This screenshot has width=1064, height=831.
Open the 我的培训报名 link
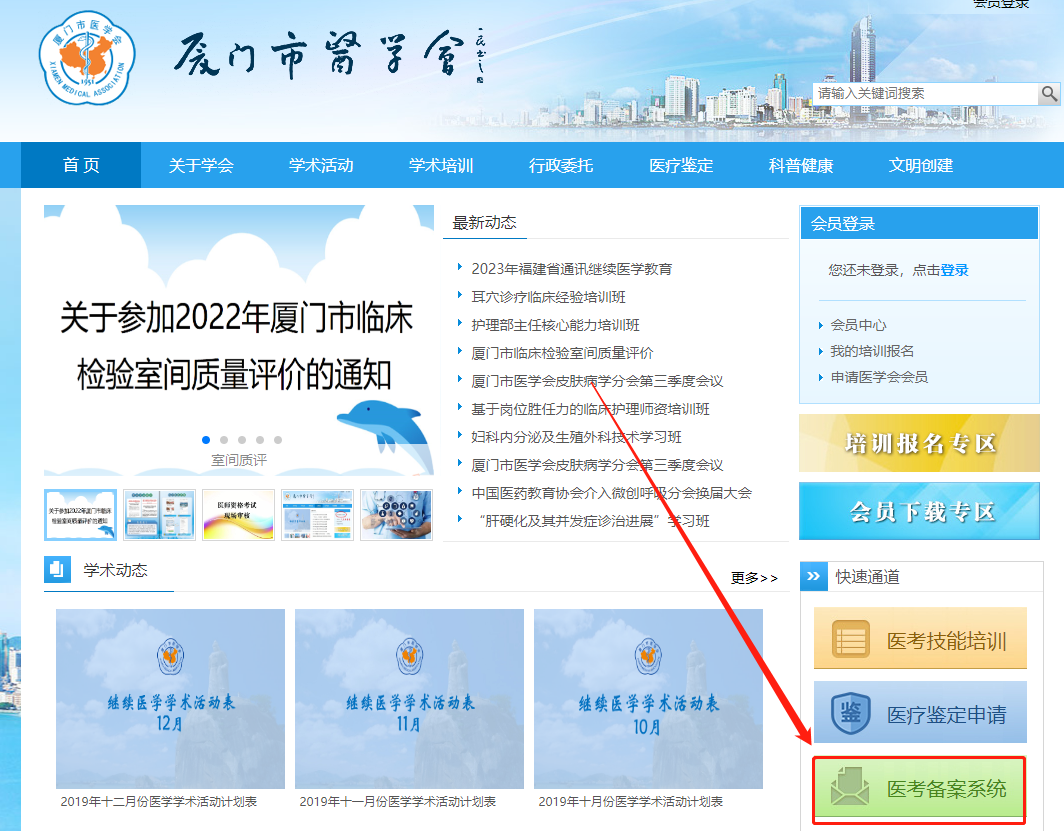click(872, 351)
